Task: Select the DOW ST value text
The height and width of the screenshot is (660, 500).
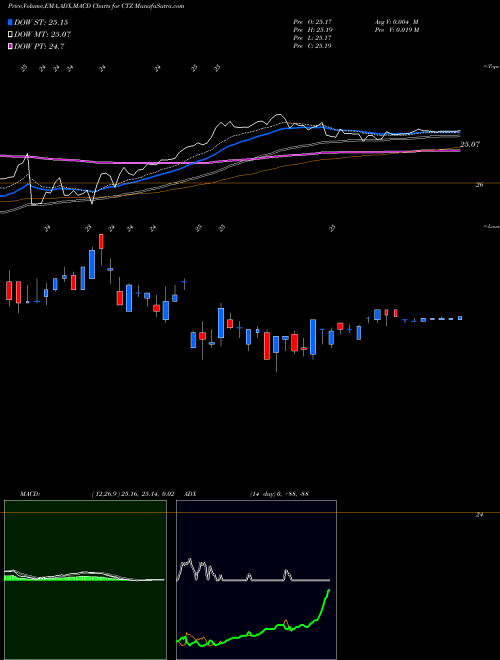Action: (41, 23)
